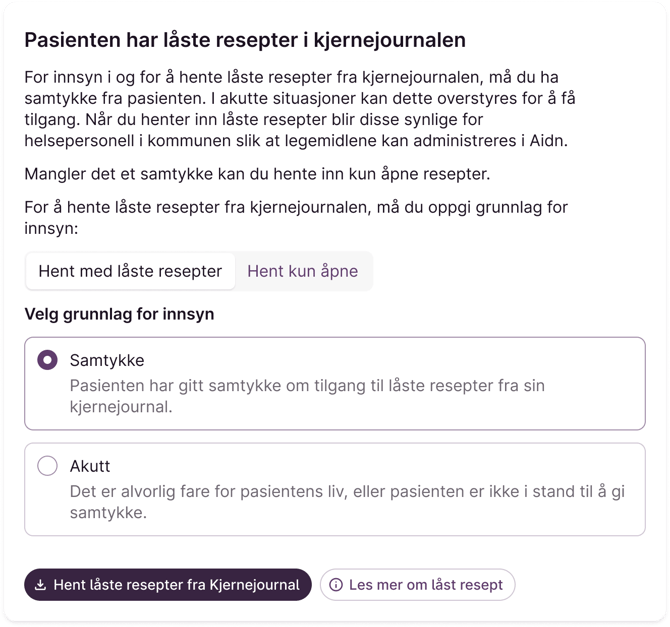Click empty area of the Akutt card
The height and width of the screenshot is (627, 670).
coord(500,466)
